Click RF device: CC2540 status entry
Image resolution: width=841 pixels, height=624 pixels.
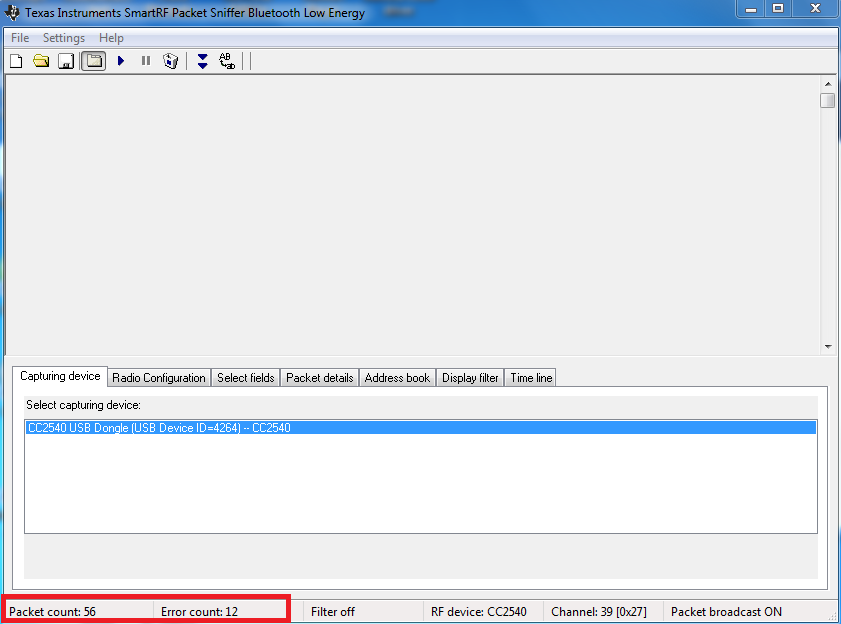[x=479, y=612]
